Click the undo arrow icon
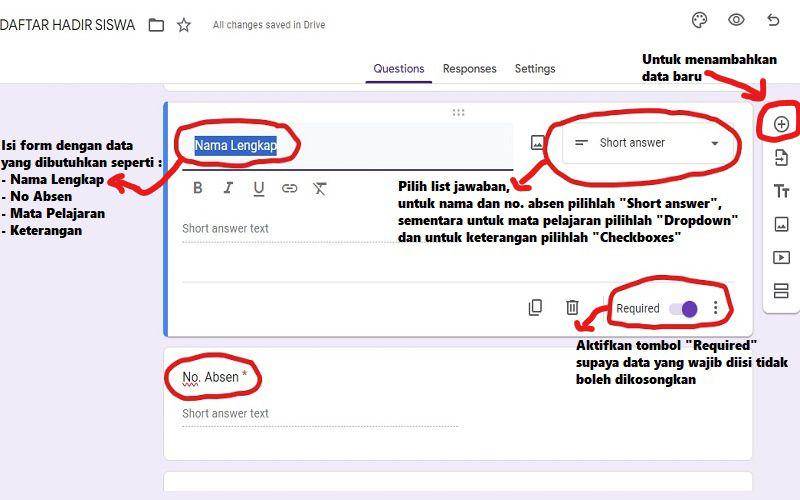 [773, 20]
